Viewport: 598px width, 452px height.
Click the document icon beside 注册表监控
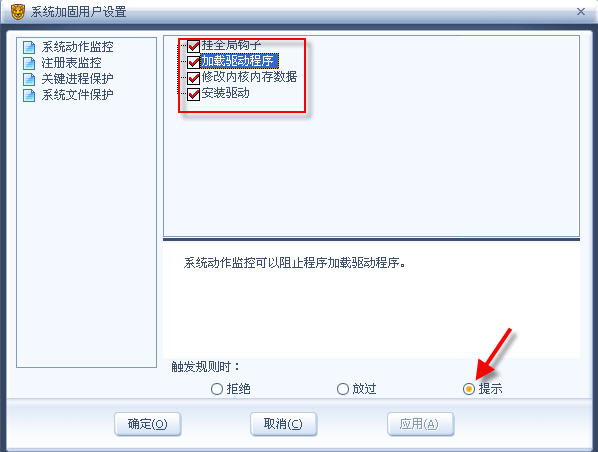(29, 63)
